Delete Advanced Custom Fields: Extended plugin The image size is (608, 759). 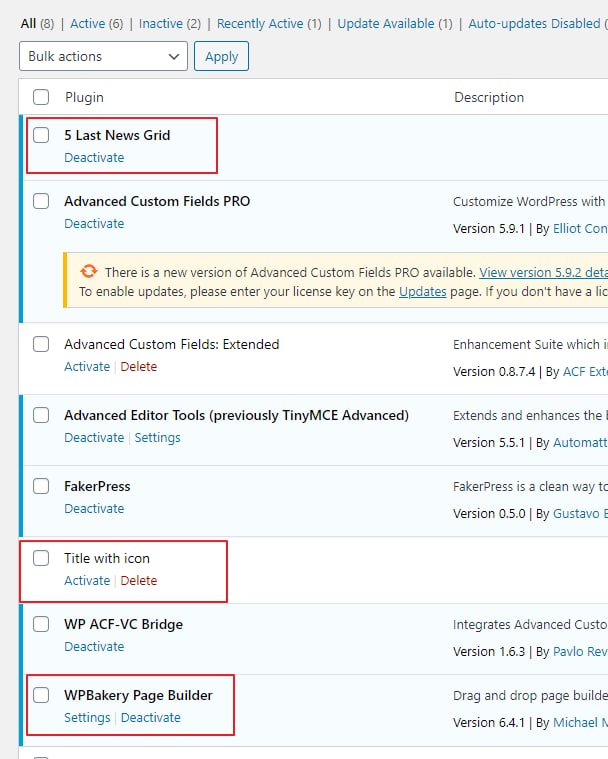(139, 366)
